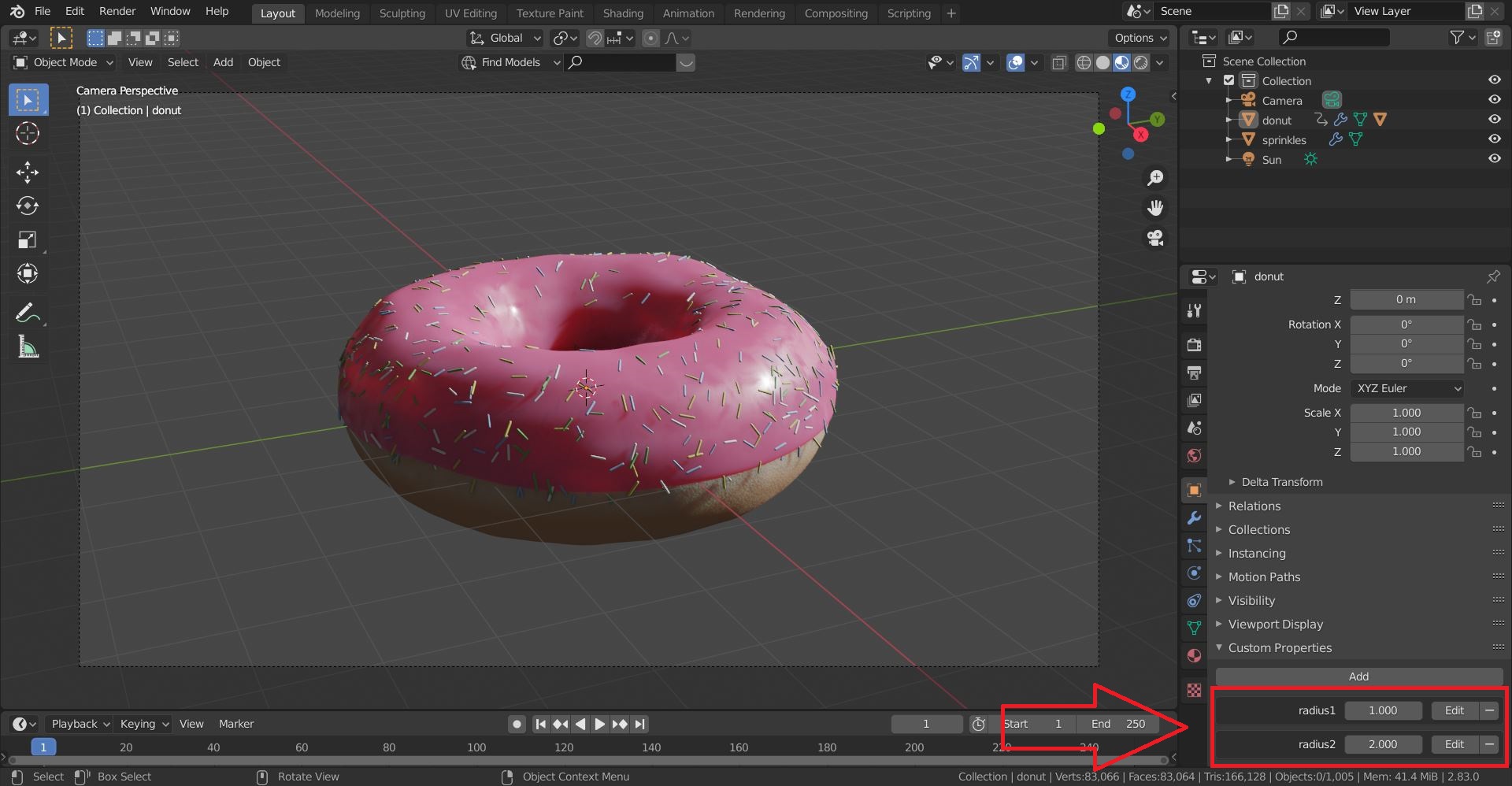Open the Mode dropdown showing XYZ Euler
The height and width of the screenshot is (786, 1512).
pos(1406,387)
